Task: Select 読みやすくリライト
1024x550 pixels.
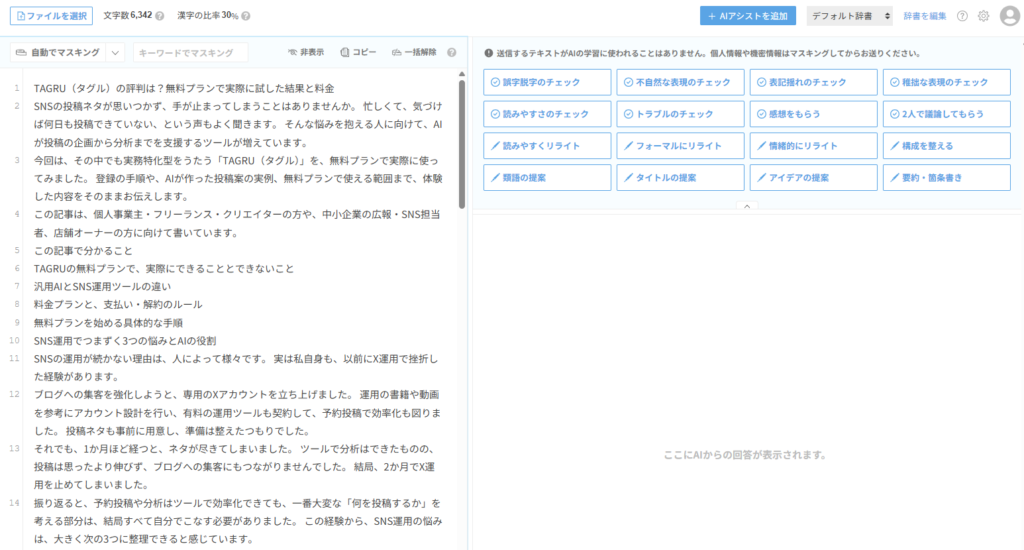Action: [547, 146]
